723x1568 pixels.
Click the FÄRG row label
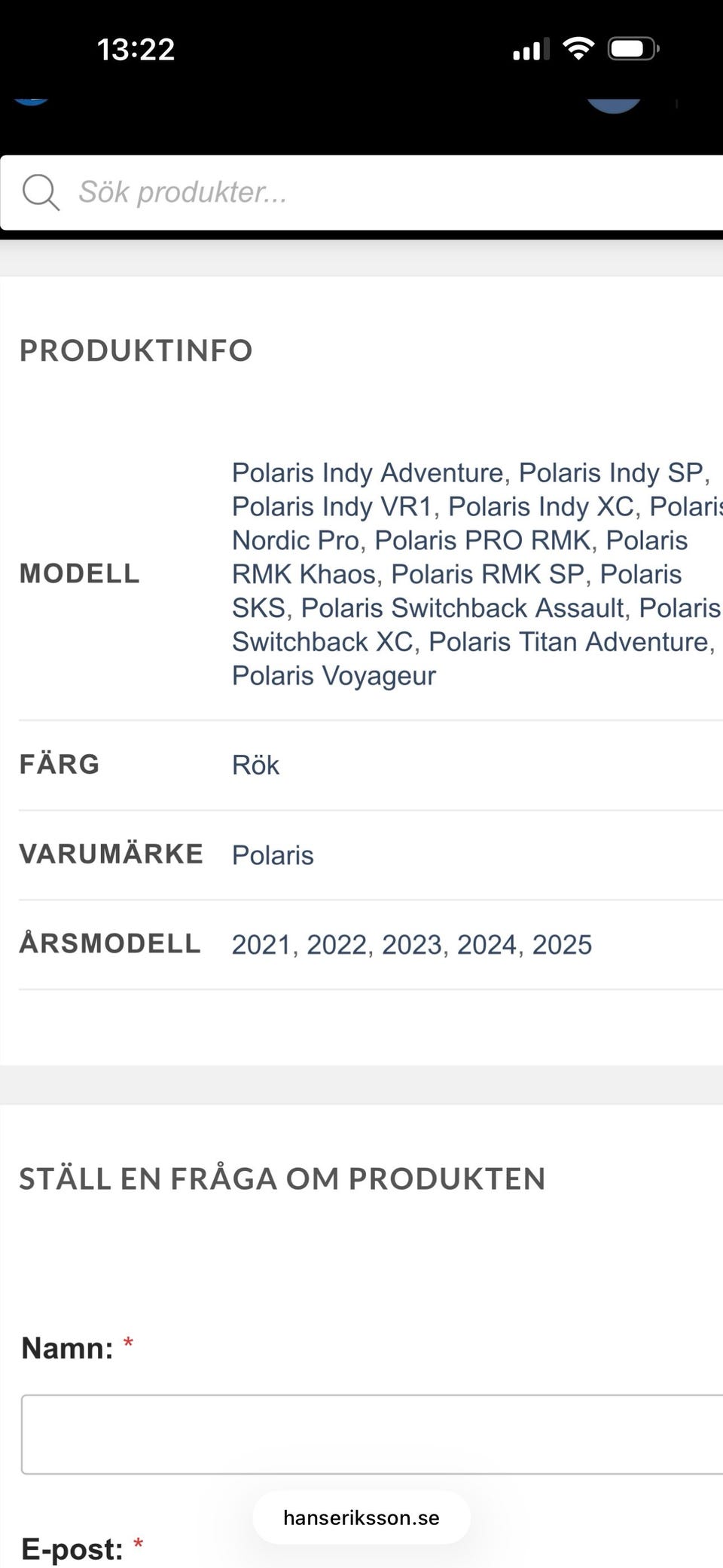pyautogui.click(x=59, y=764)
